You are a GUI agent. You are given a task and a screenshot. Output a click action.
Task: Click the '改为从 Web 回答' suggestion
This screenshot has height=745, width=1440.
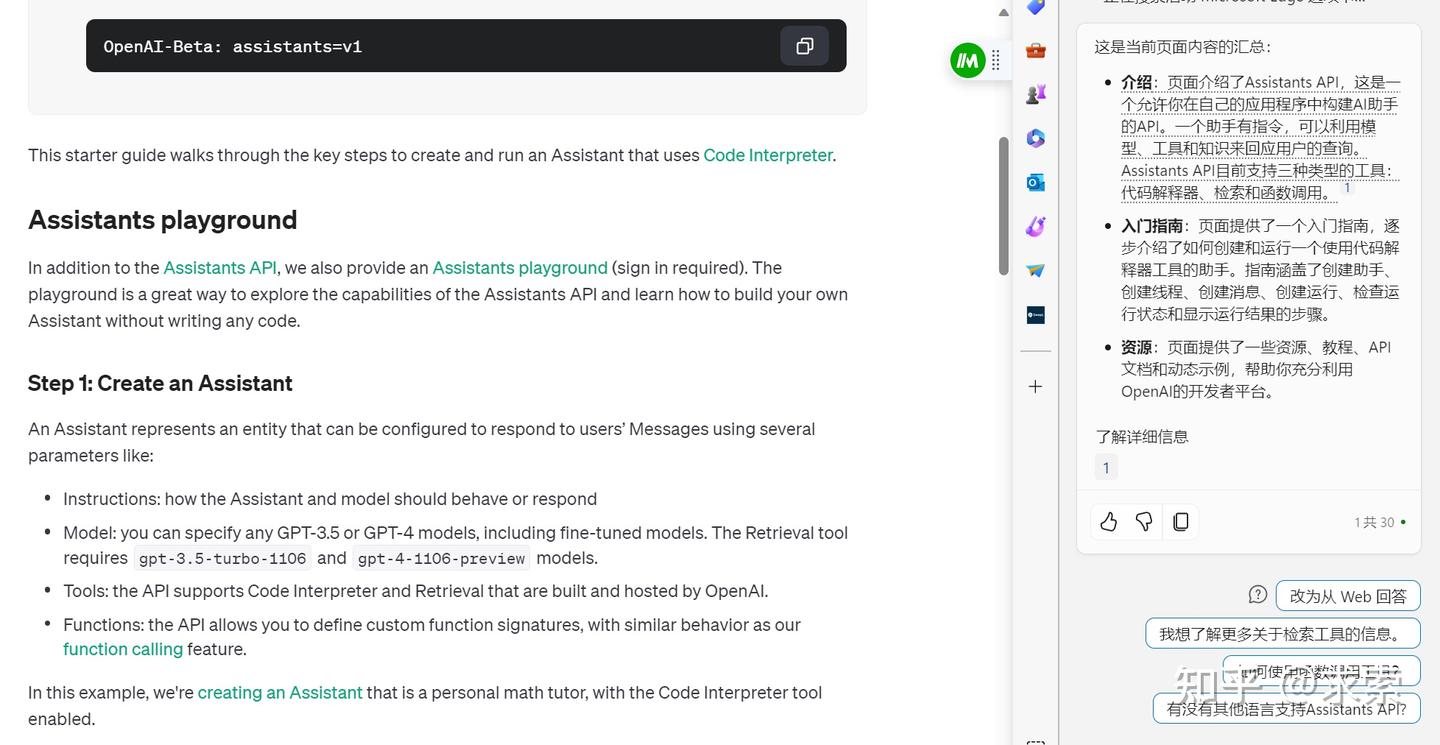(1347, 596)
